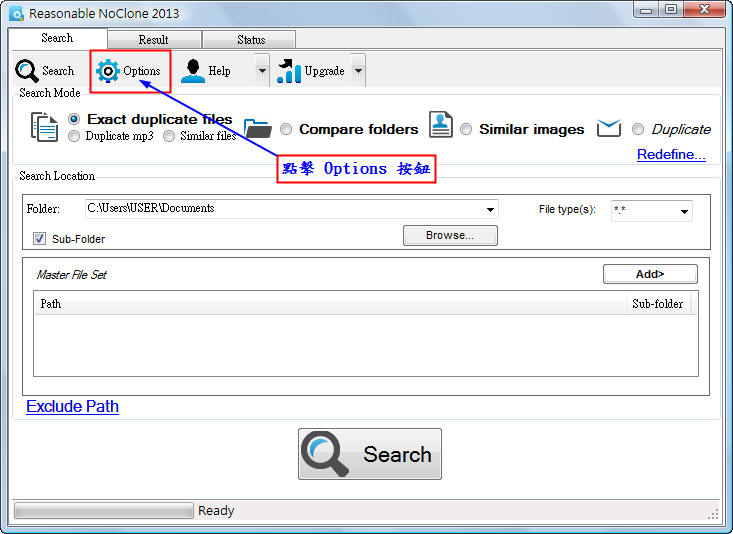Click the duplicate email envelope icon
Image resolution: width=733 pixels, height=534 pixels.
coord(609,128)
